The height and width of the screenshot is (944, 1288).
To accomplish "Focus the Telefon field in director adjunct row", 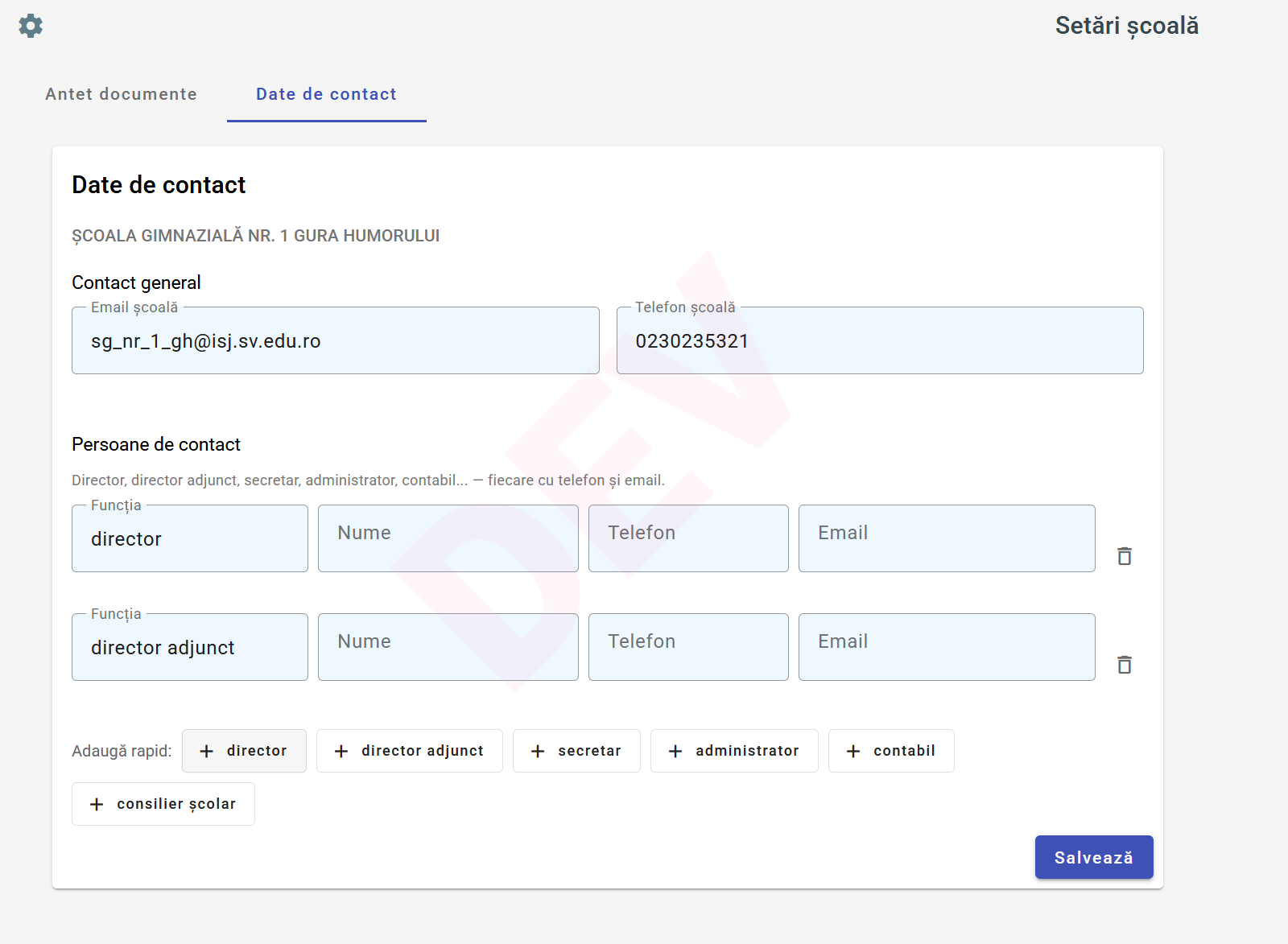I will [688, 647].
